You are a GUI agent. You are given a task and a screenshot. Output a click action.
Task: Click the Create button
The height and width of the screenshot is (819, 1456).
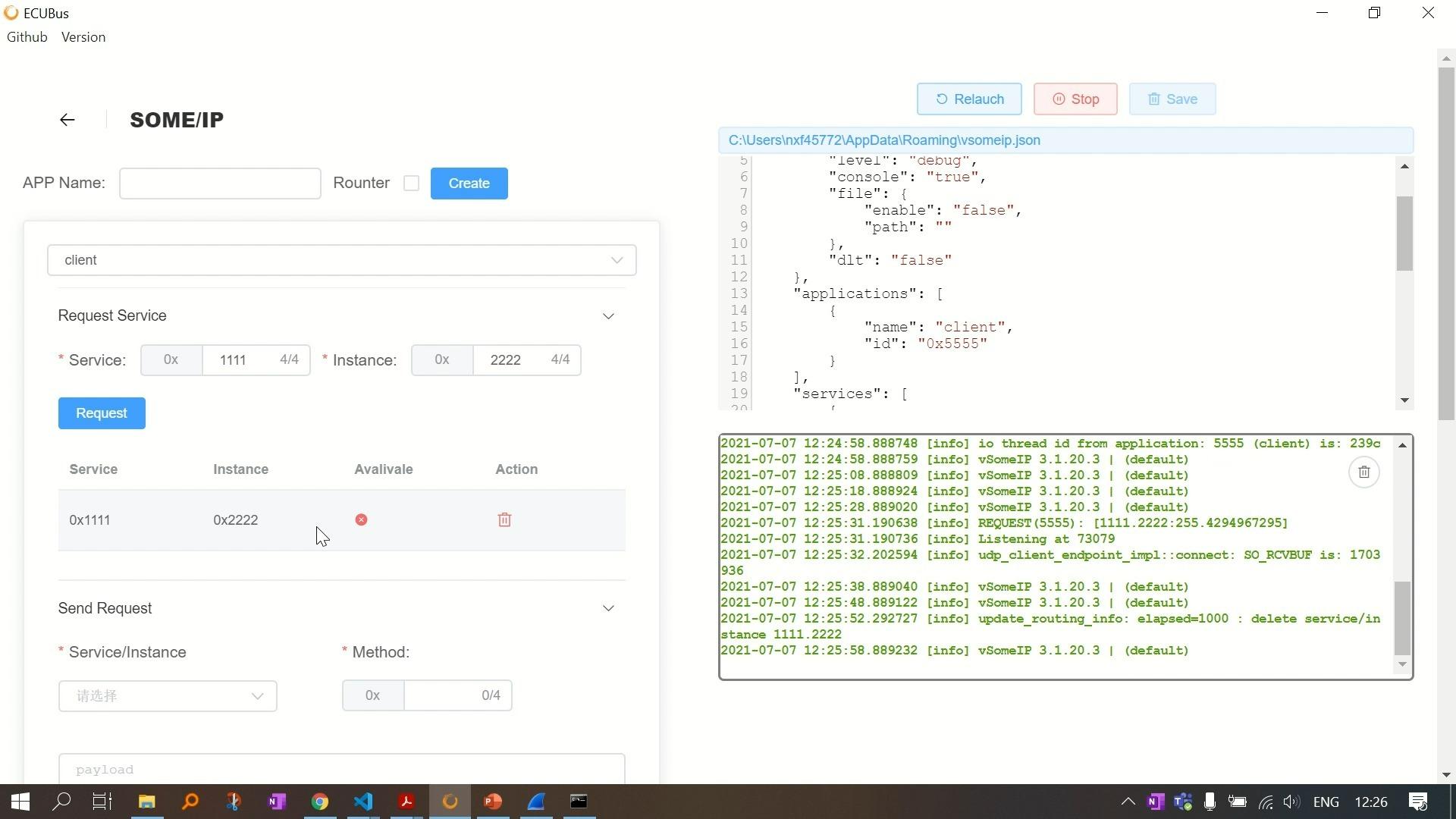click(x=469, y=183)
